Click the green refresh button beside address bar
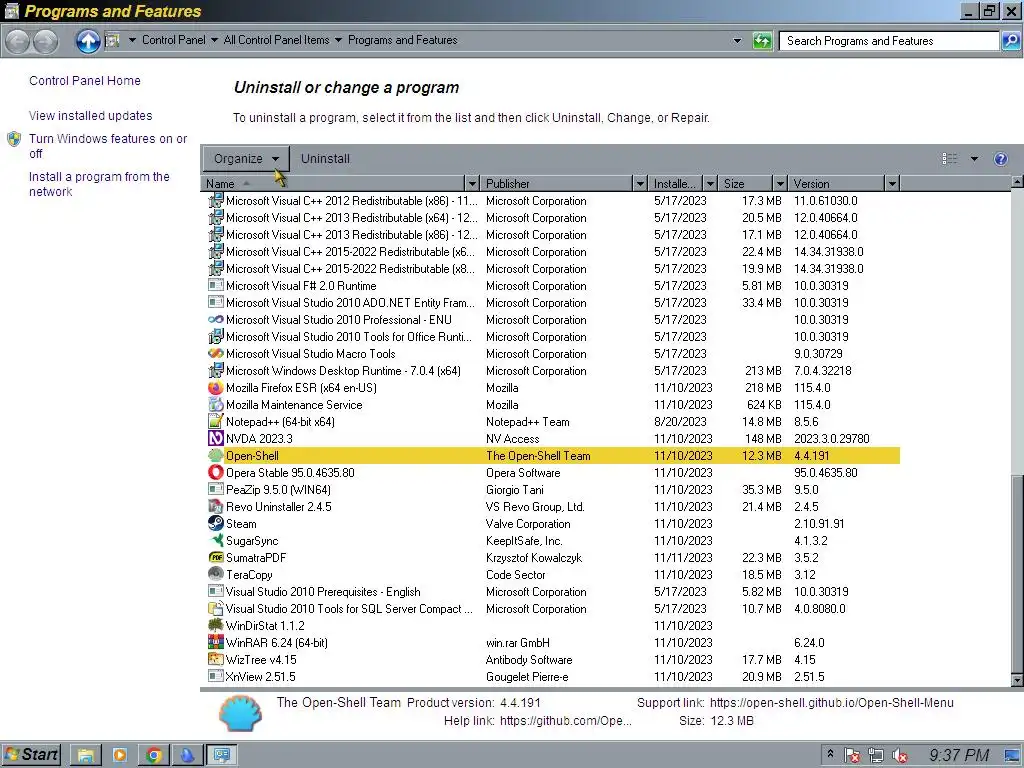 762,40
